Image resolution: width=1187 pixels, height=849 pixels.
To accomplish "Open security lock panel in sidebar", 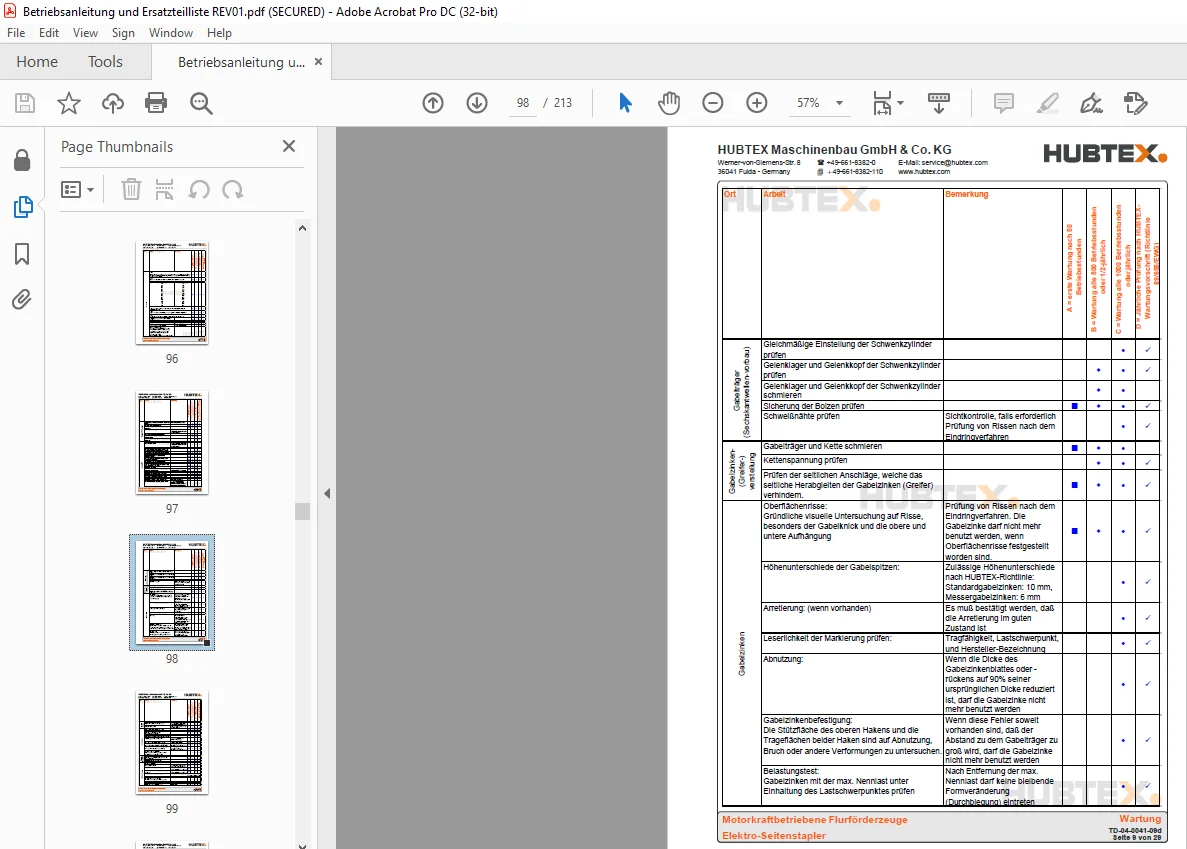I will click(x=22, y=160).
